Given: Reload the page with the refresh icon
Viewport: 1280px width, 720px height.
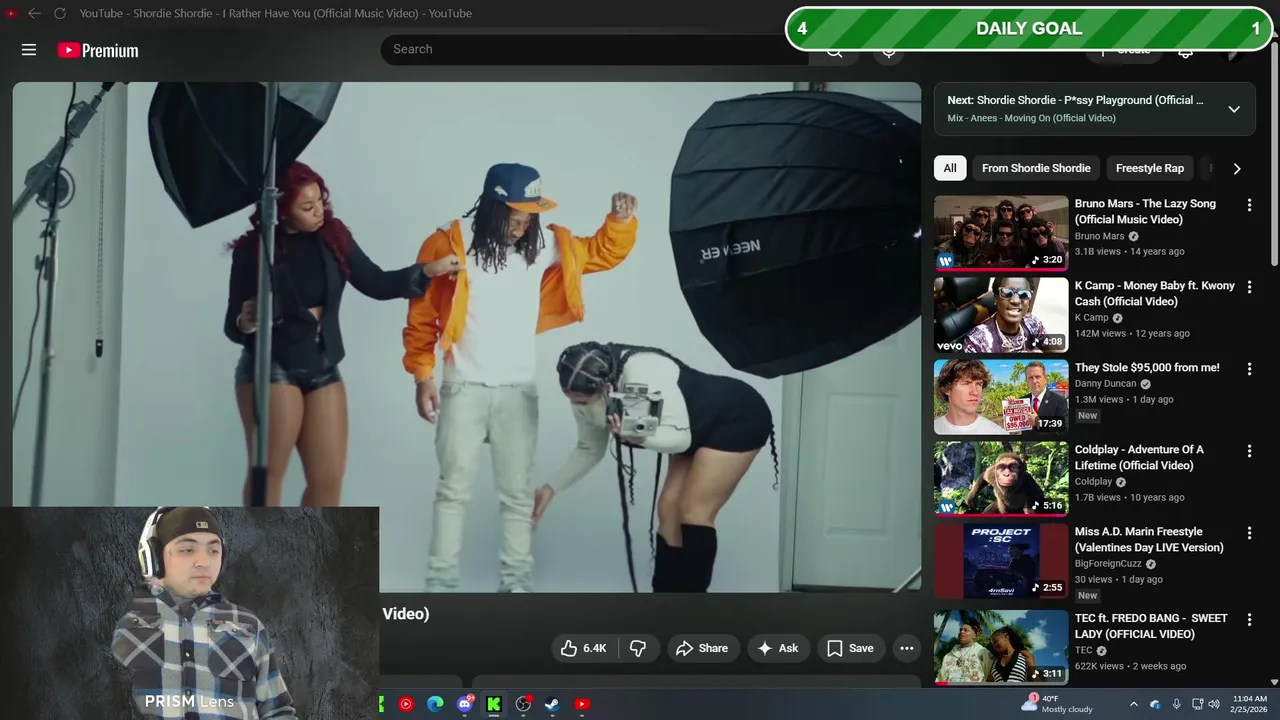Looking at the screenshot, I should coord(59,13).
